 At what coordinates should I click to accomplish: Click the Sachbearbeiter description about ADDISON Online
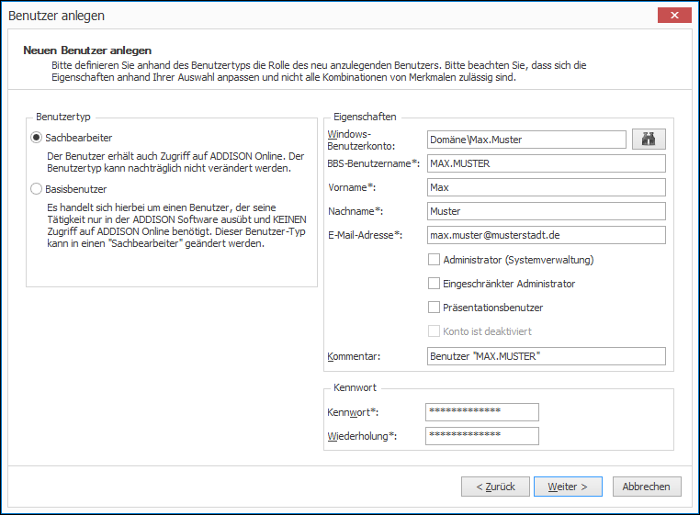tap(175, 162)
